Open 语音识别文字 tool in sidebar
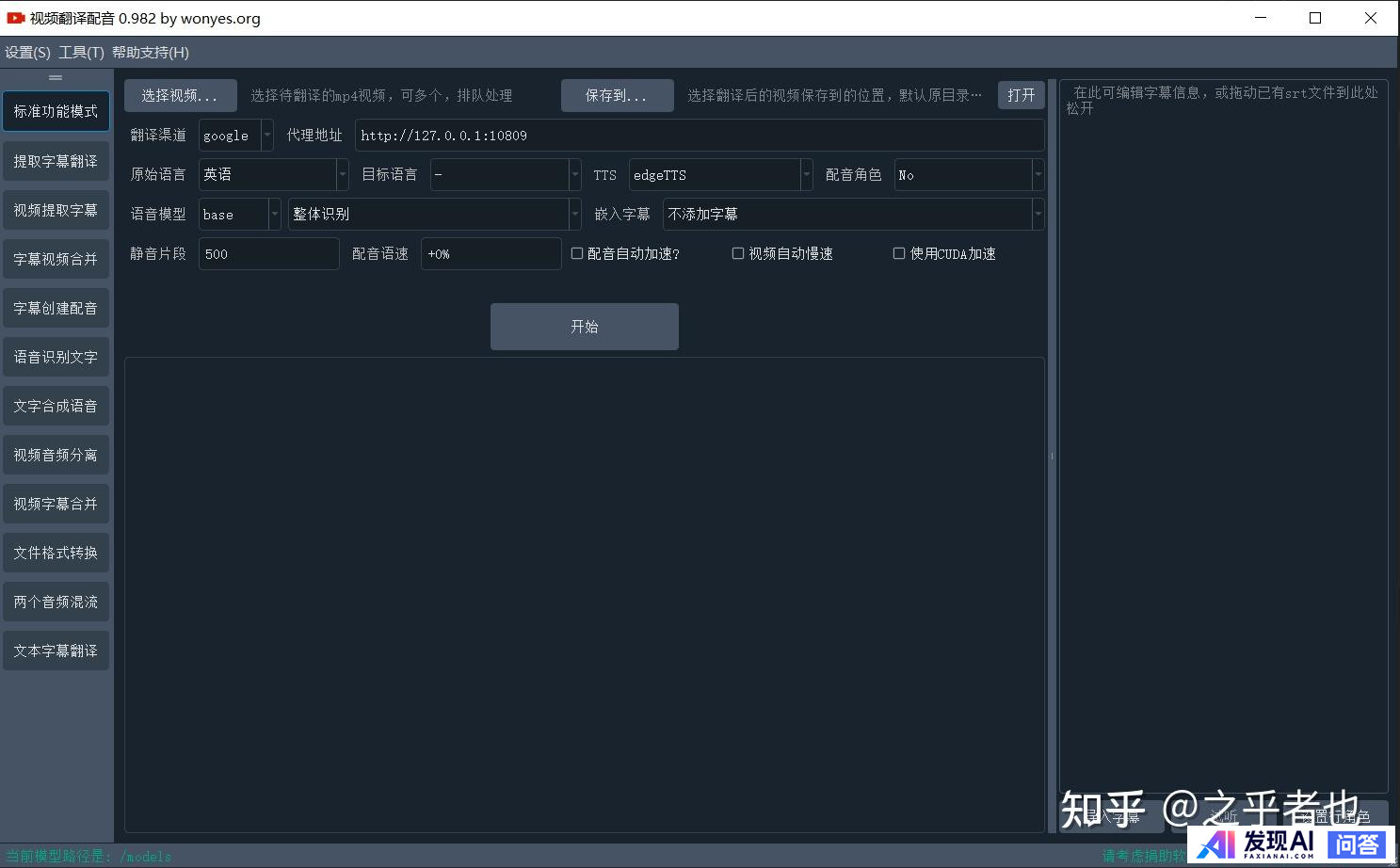This screenshot has width=1400, height=868. click(56, 357)
